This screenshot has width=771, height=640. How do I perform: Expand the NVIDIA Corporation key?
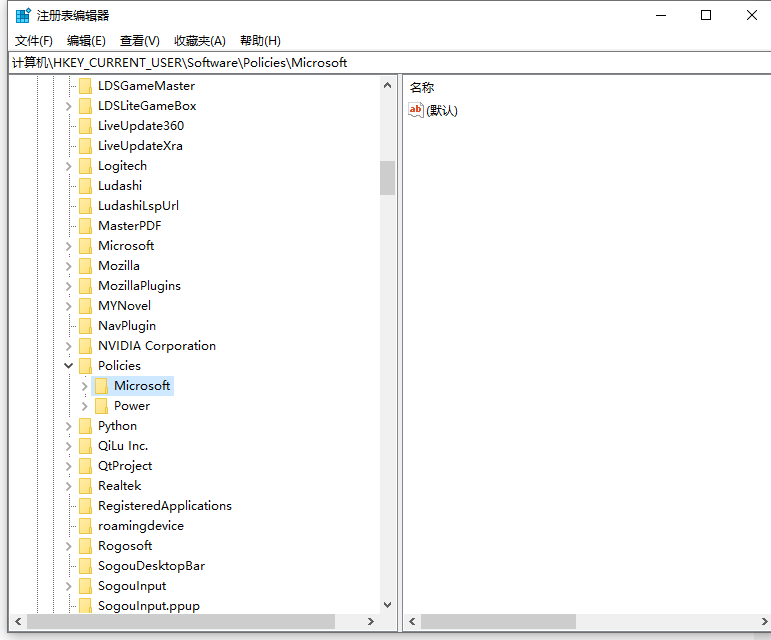(x=69, y=346)
